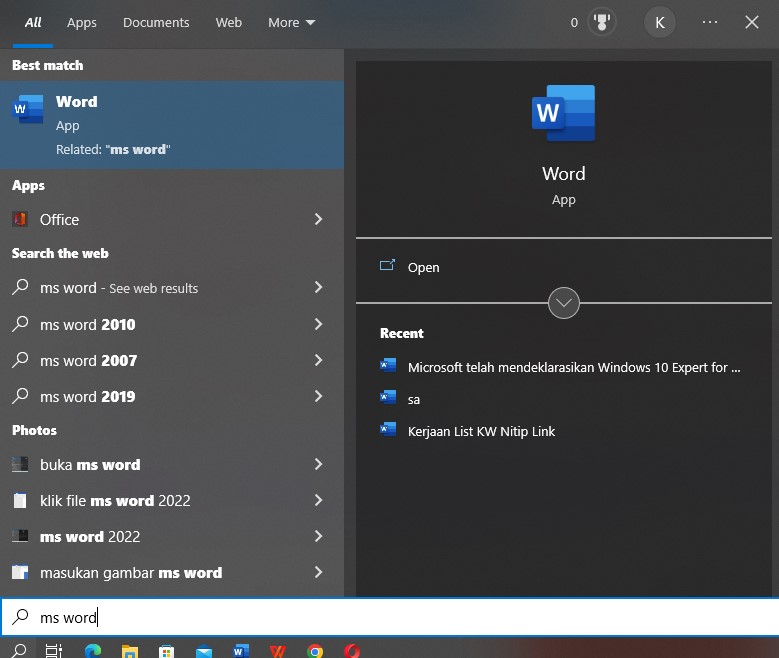The width and height of the screenshot is (779, 658).
Task: Click the Office app icon
Action: coord(20,219)
